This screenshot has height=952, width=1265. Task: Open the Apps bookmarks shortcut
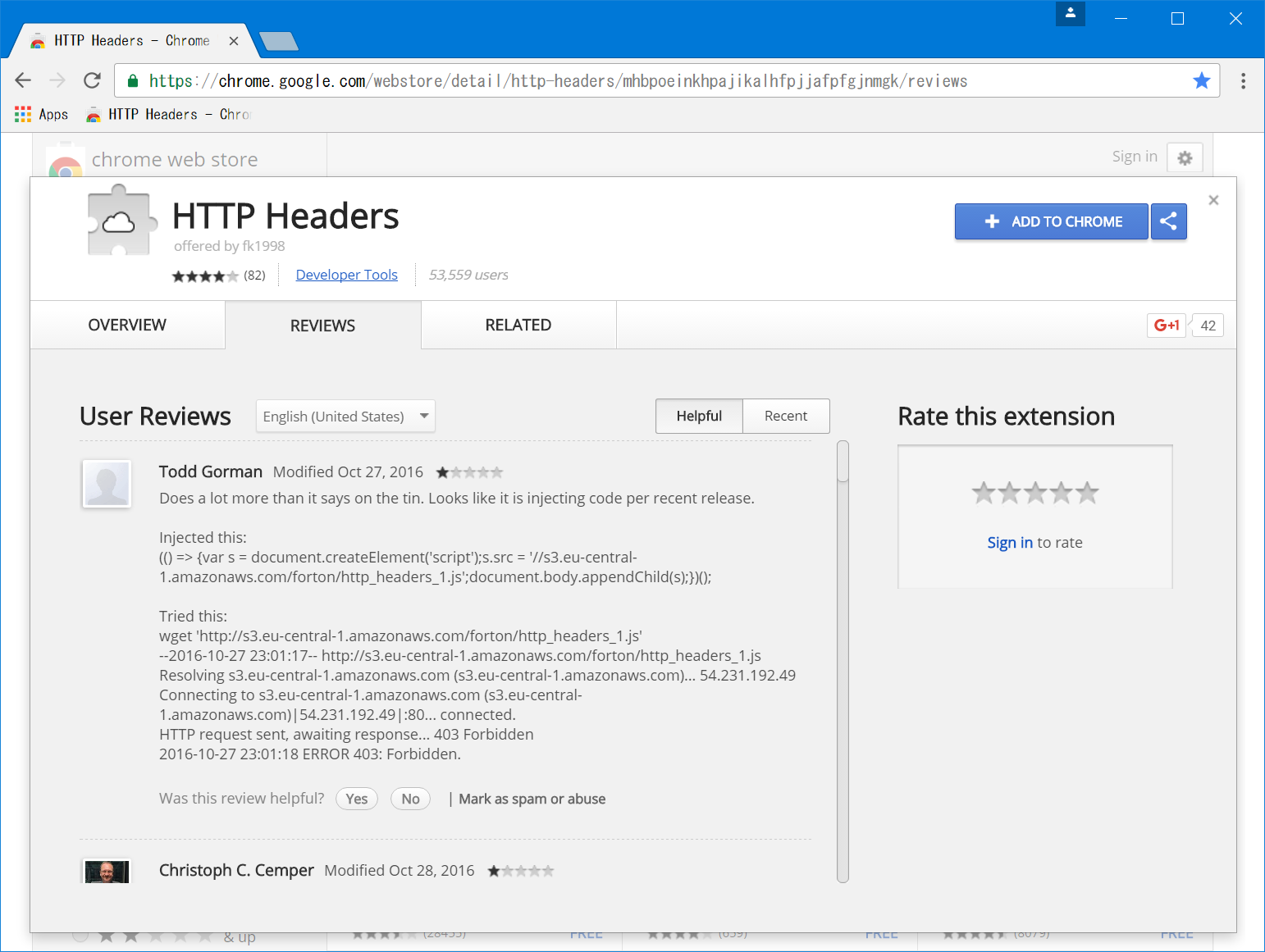pos(41,114)
